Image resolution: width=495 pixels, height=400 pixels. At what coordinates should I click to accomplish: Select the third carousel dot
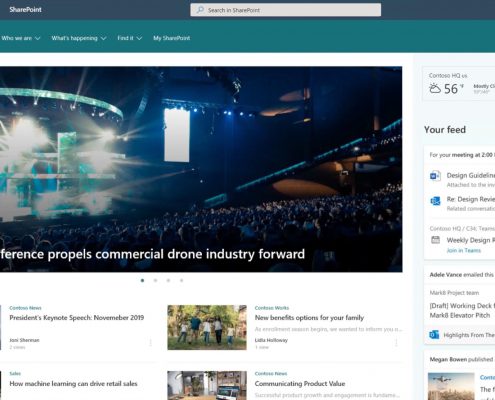tap(168, 280)
